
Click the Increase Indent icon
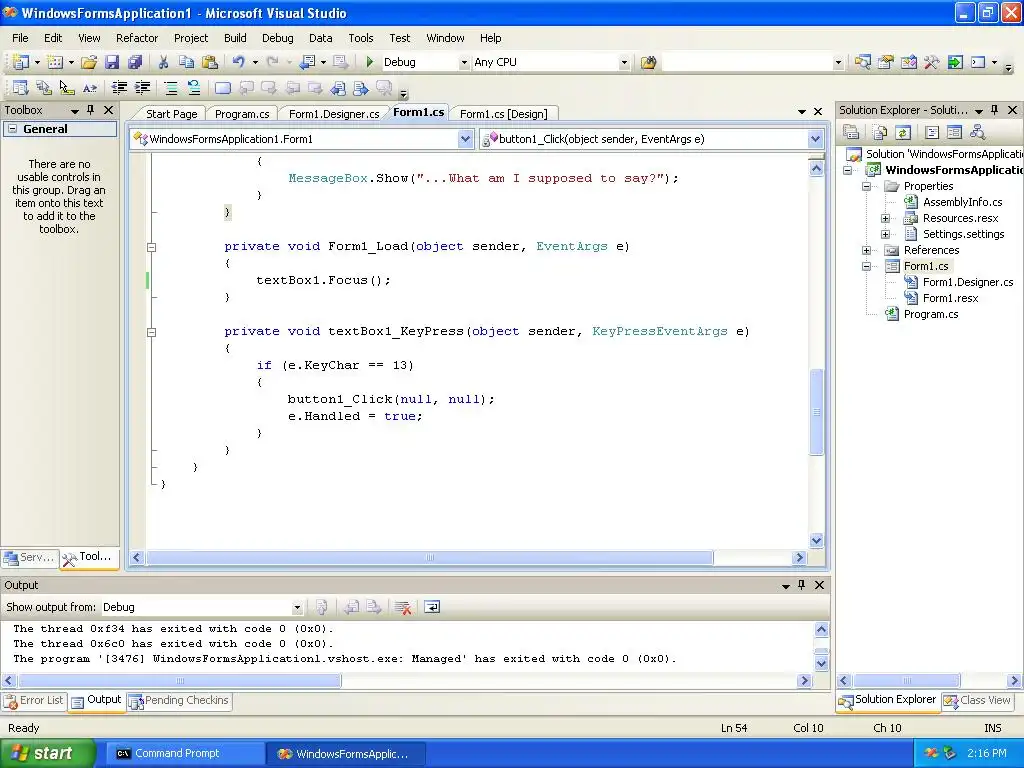pyautogui.click(x=142, y=88)
